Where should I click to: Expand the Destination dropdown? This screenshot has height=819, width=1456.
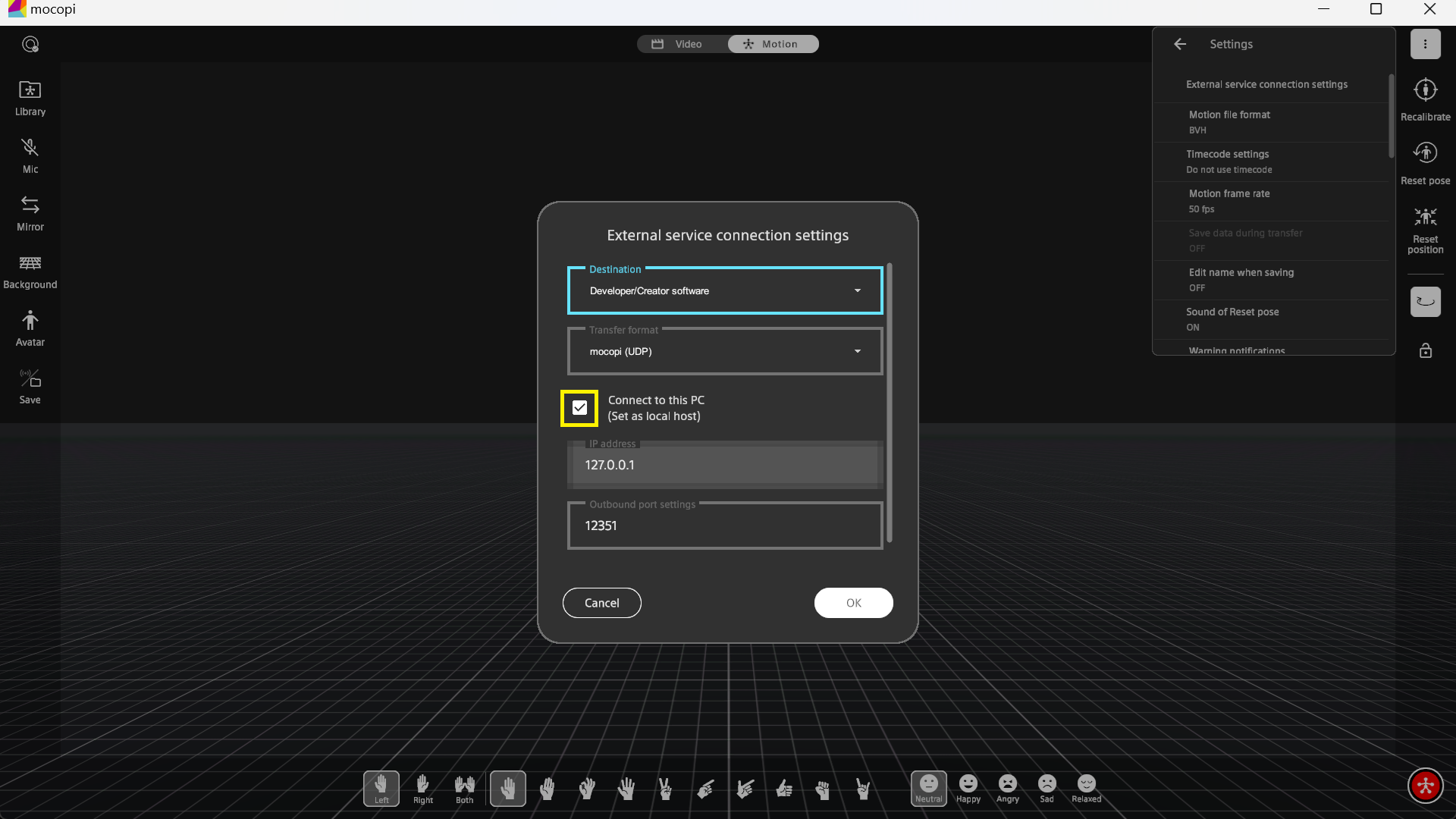pyautogui.click(x=725, y=290)
